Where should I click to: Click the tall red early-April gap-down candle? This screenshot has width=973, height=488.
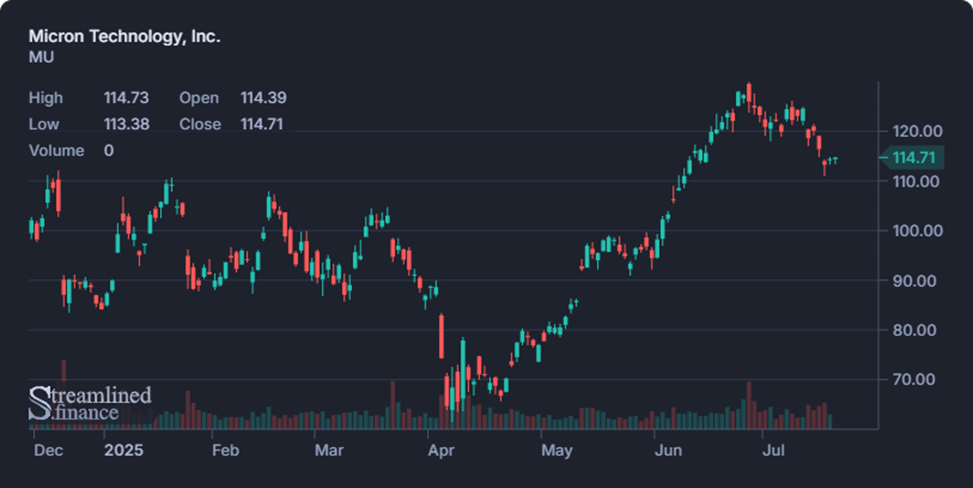pyautogui.click(x=441, y=337)
